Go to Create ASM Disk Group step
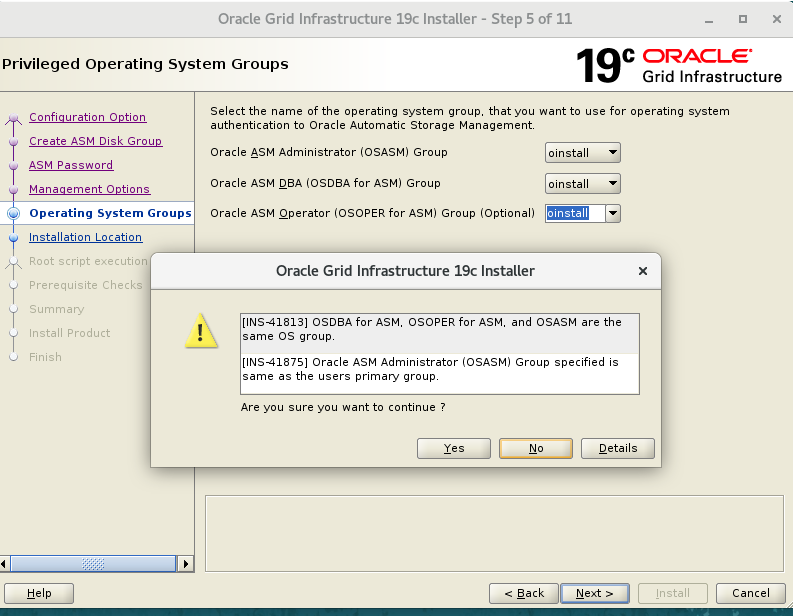Viewport: 793px width, 616px height. pos(96,141)
